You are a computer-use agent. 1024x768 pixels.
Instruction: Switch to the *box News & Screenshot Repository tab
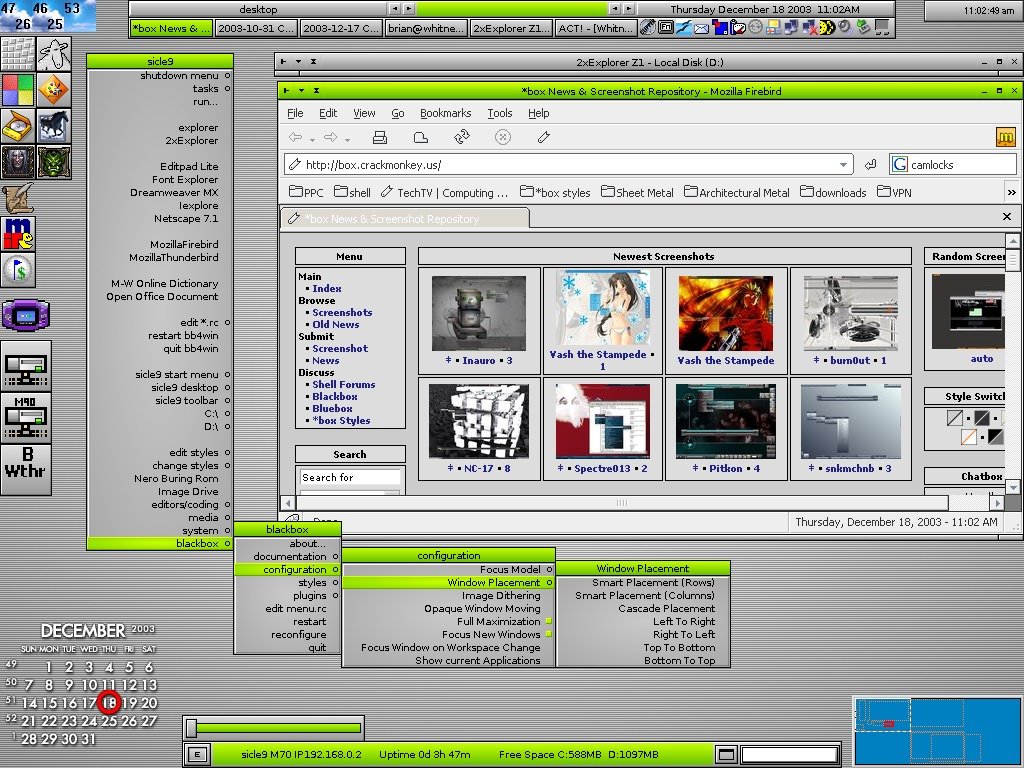[x=405, y=219]
